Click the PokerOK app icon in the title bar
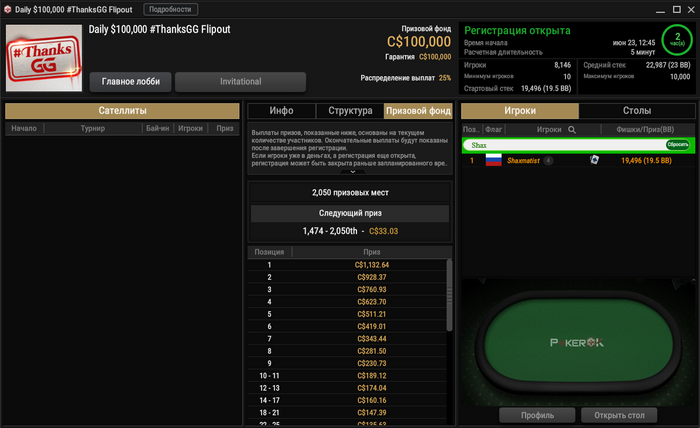This screenshot has height=428, width=700. 8,9
